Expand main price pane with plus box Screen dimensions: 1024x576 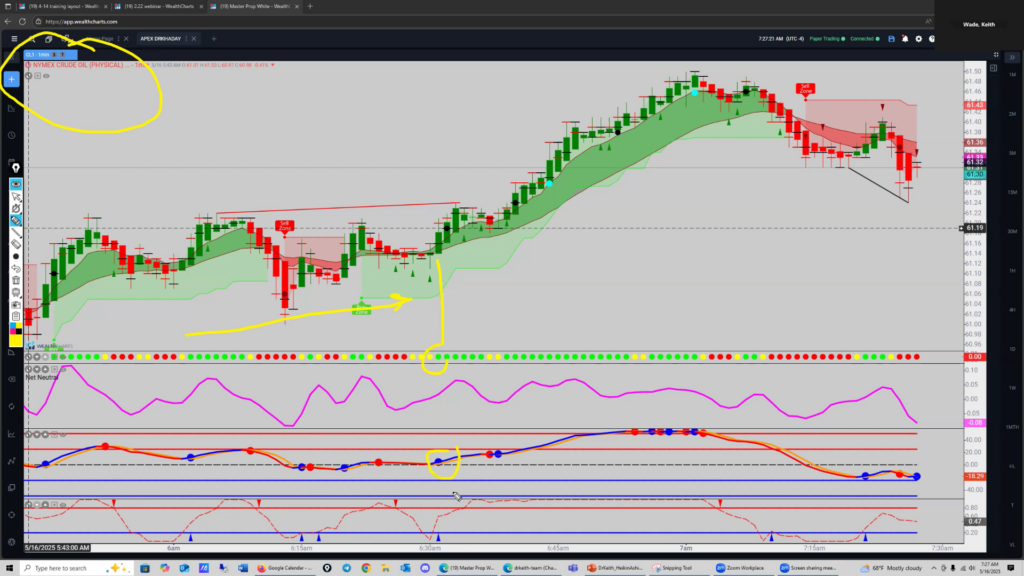tap(37, 76)
